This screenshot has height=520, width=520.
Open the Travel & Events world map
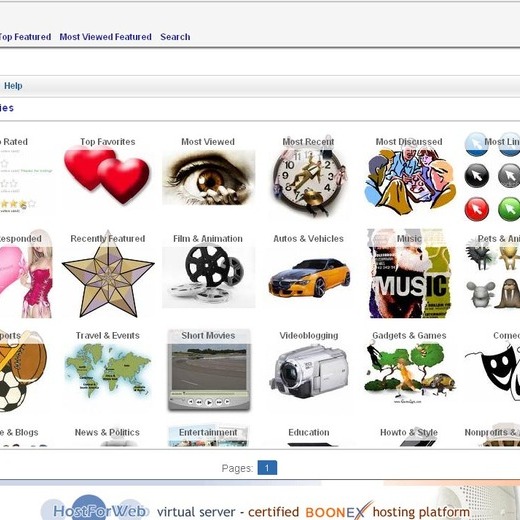pyautogui.click(x=108, y=371)
